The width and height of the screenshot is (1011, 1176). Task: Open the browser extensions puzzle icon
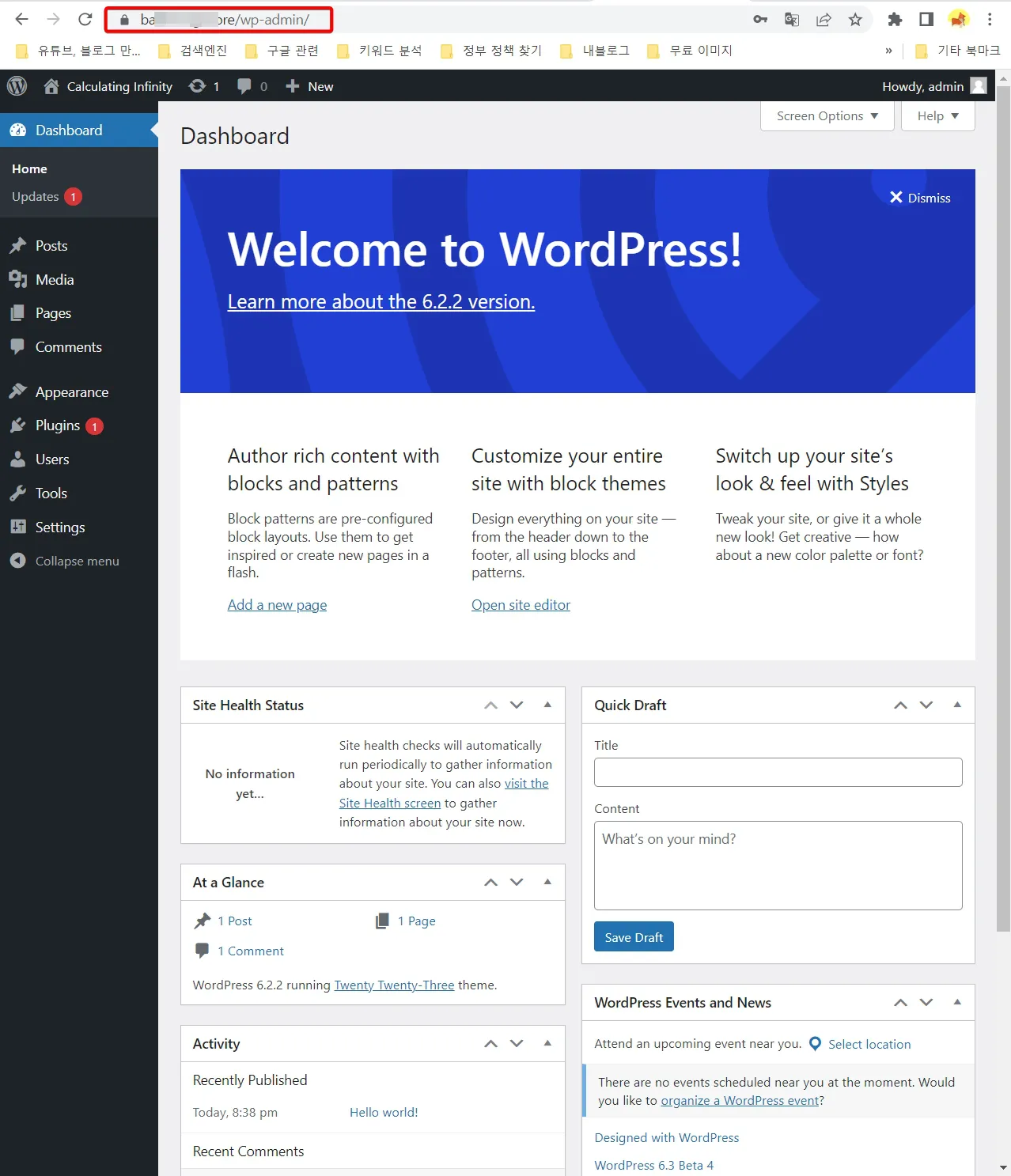point(895,20)
